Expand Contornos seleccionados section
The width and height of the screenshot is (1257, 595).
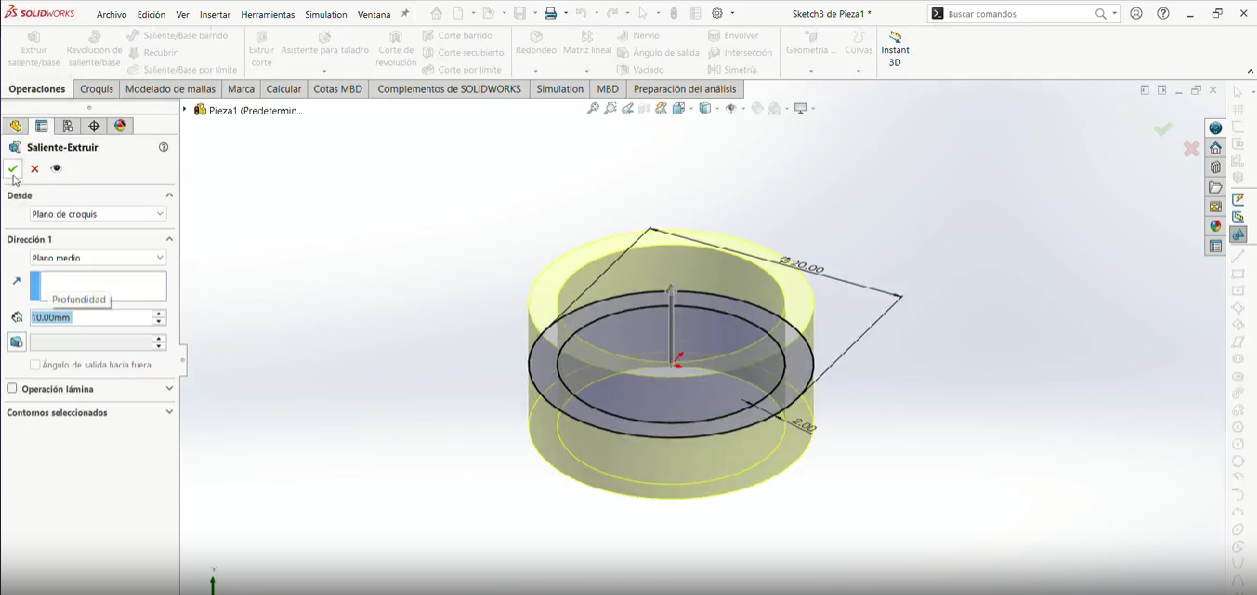click(x=169, y=412)
